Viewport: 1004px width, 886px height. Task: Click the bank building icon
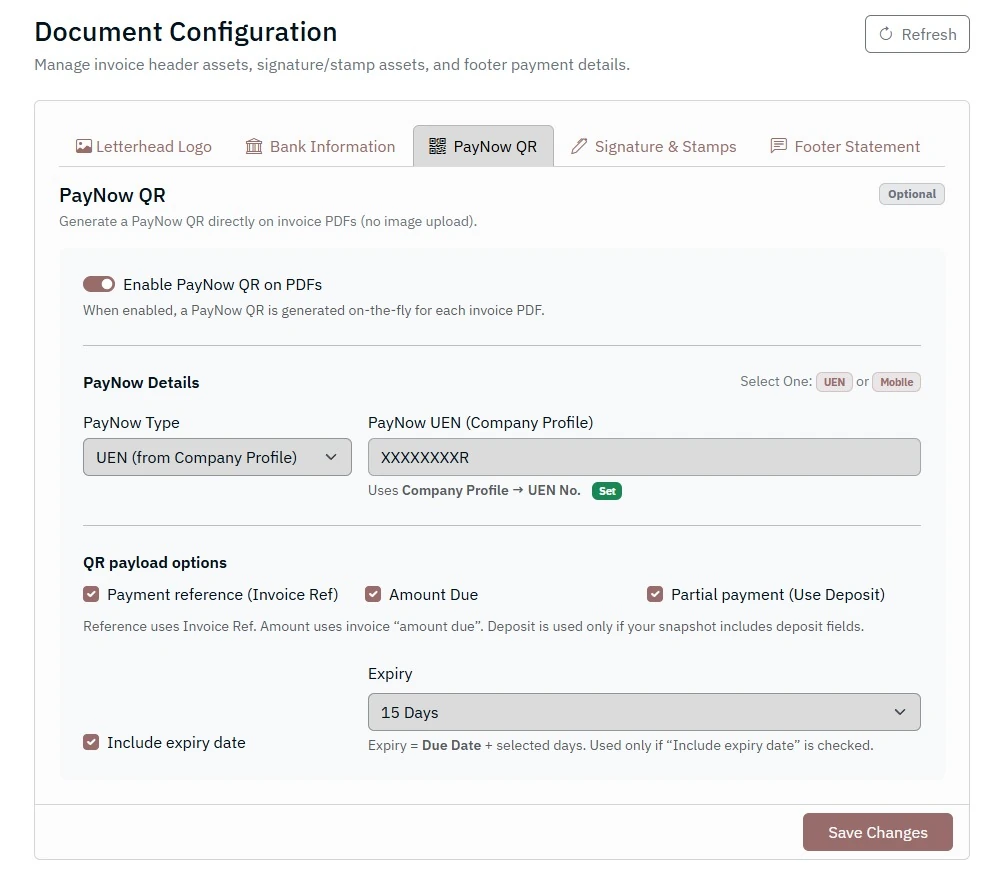pyautogui.click(x=254, y=146)
